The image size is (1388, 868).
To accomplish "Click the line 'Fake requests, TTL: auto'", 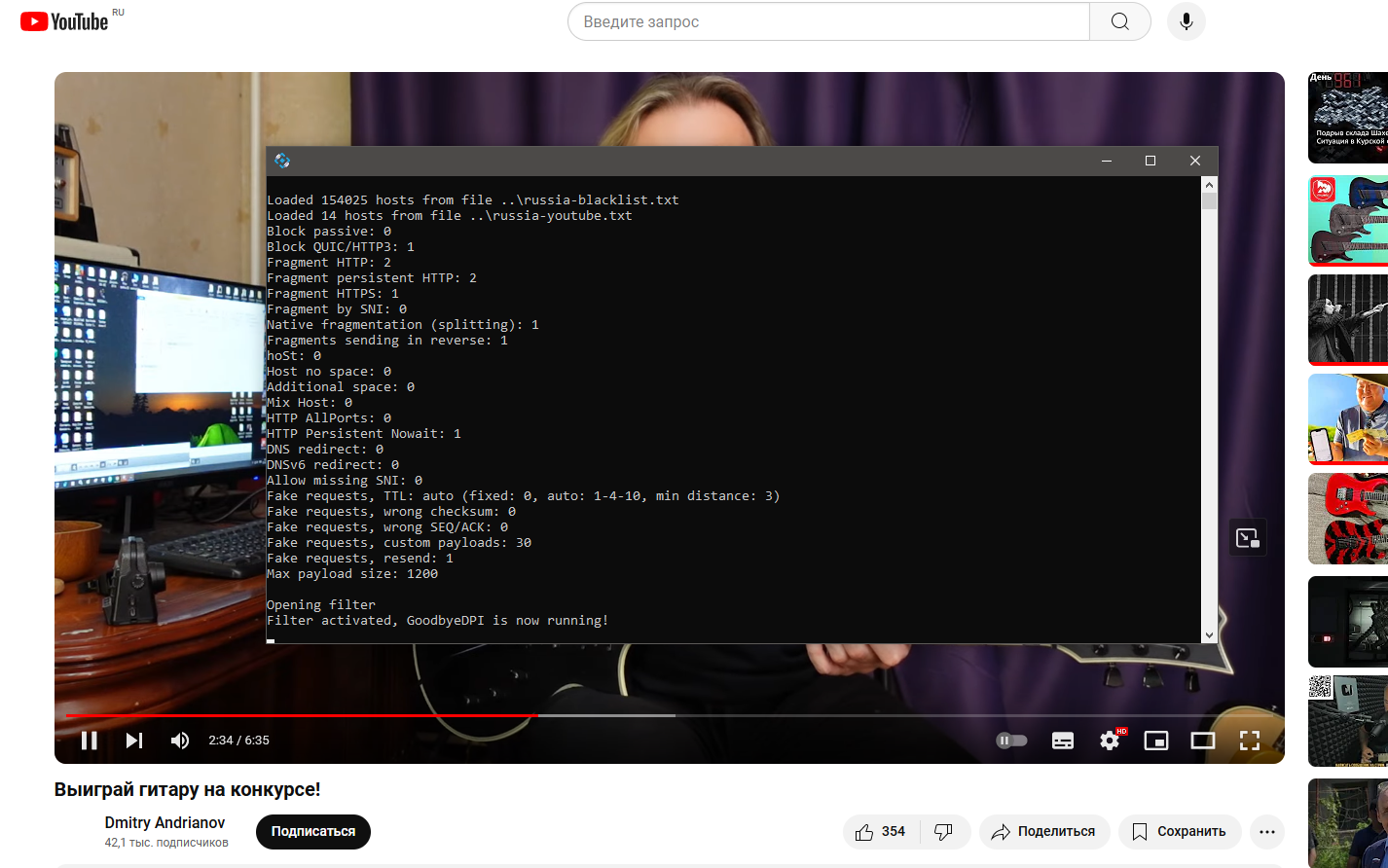I will 524,496.
